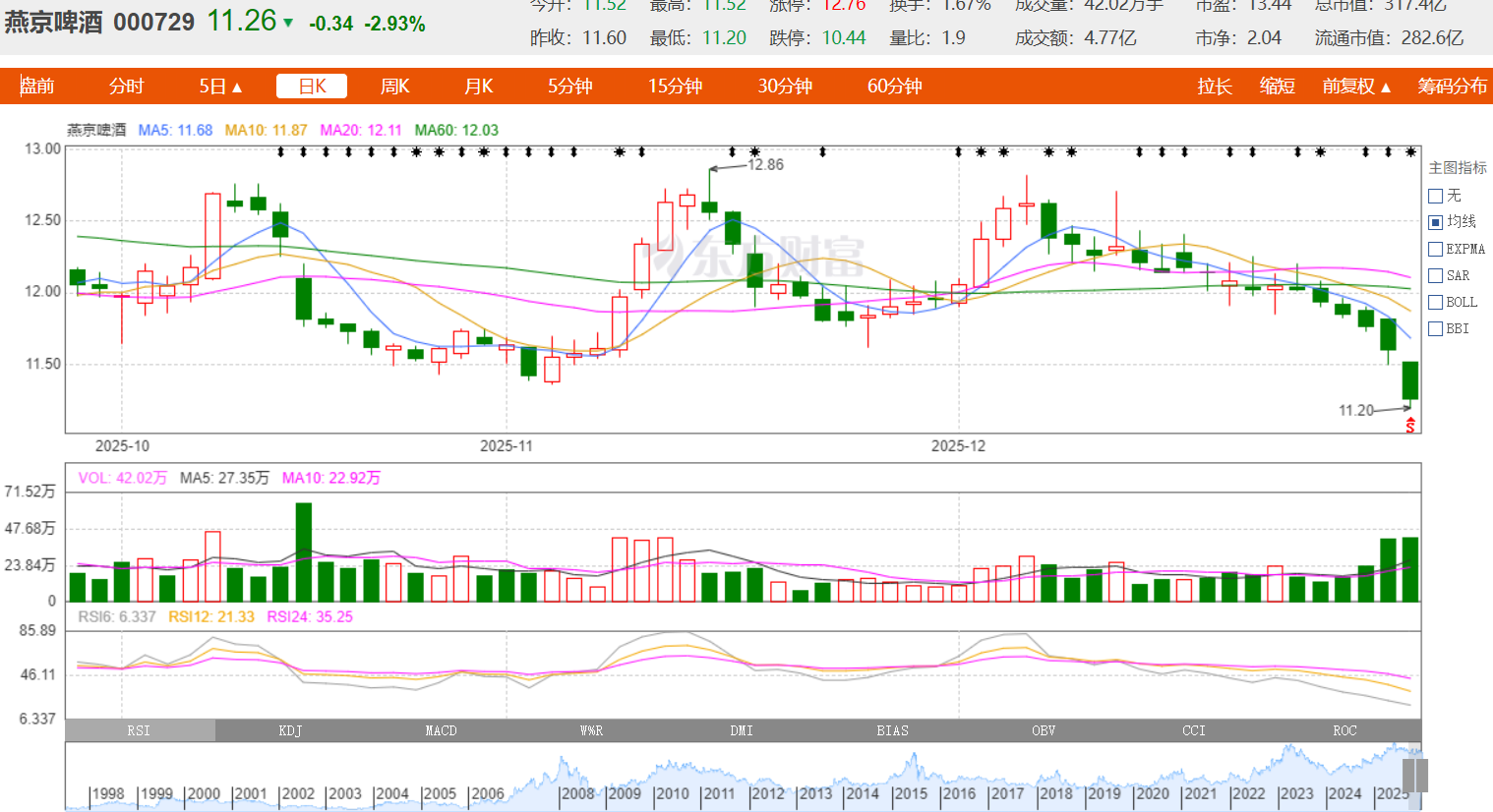The height and width of the screenshot is (812, 1493).
Task: Select the W%R indicator tab
Action: pos(591,730)
